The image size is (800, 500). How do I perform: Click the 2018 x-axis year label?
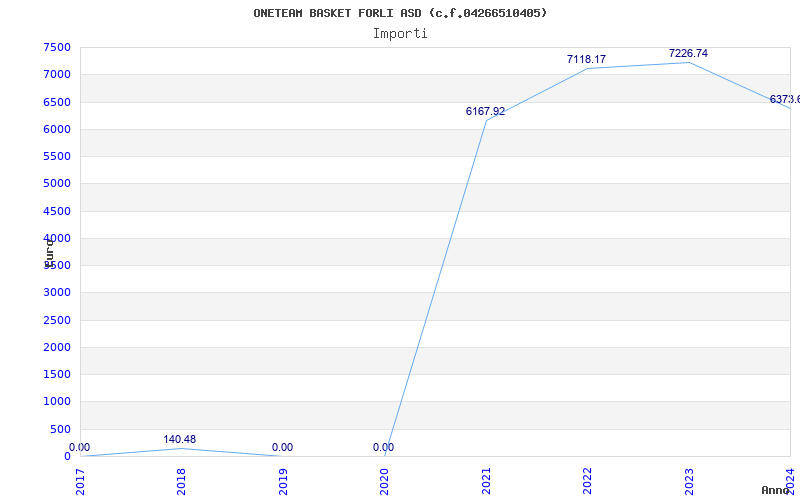coord(181,482)
